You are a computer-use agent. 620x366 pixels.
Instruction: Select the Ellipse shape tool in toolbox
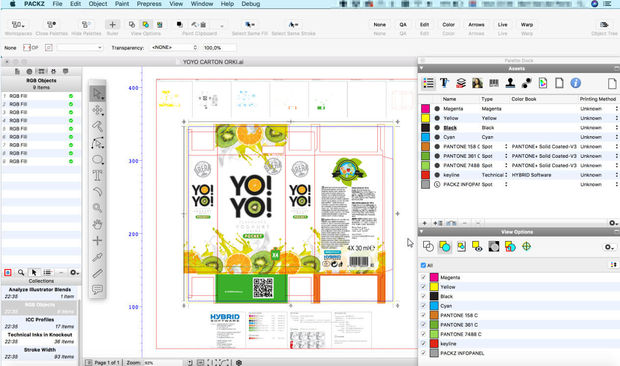97,159
